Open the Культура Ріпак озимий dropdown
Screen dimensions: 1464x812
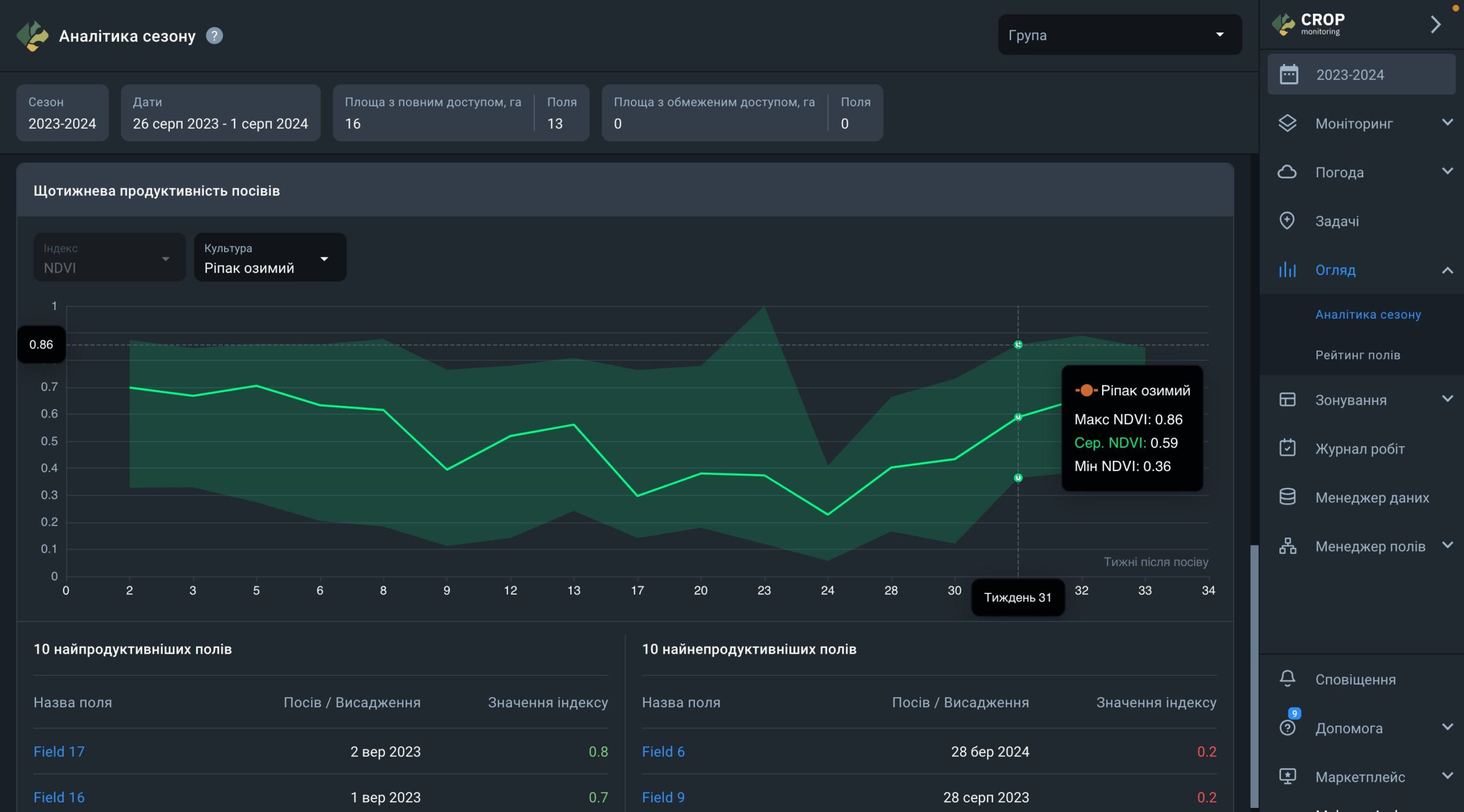coord(270,258)
